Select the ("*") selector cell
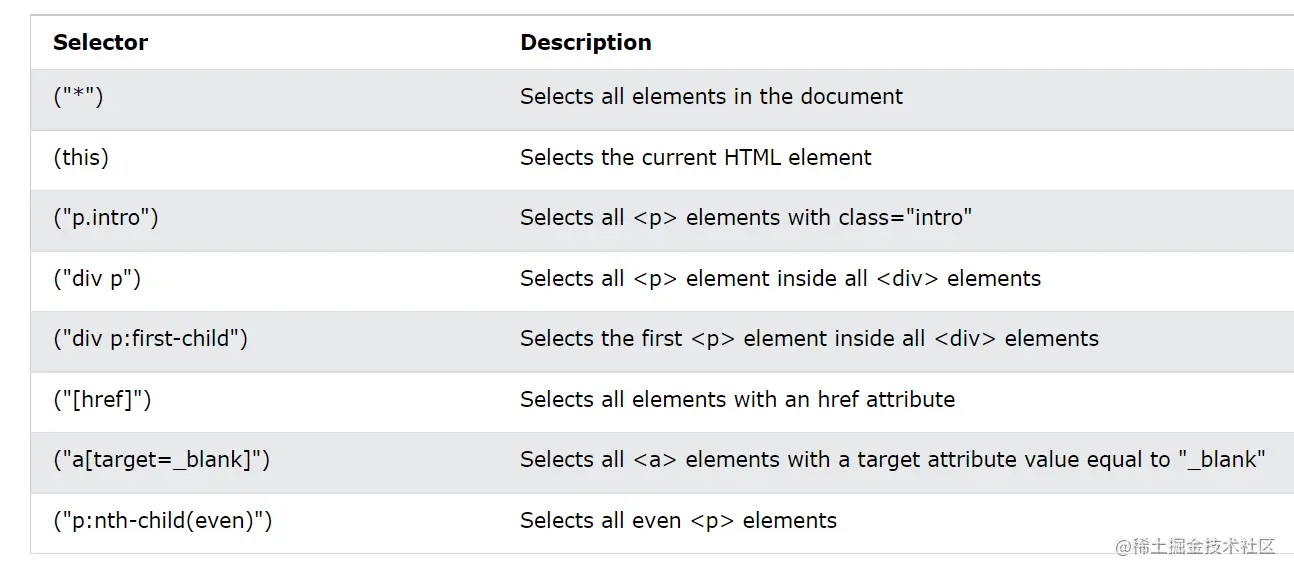Viewport: 1294px width, 575px height. pos(78,97)
